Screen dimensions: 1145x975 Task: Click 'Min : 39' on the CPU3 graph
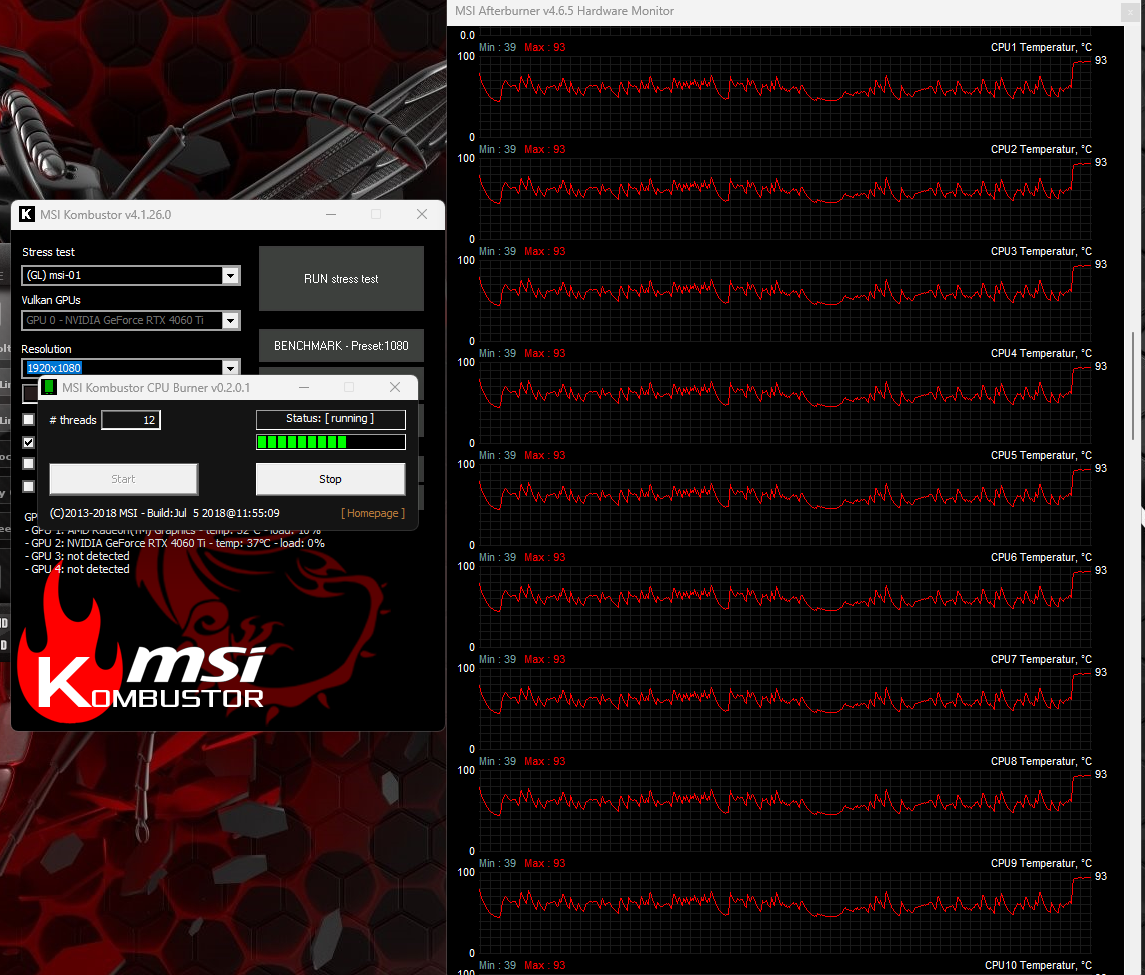pyautogui.click(x=497, y=251)
